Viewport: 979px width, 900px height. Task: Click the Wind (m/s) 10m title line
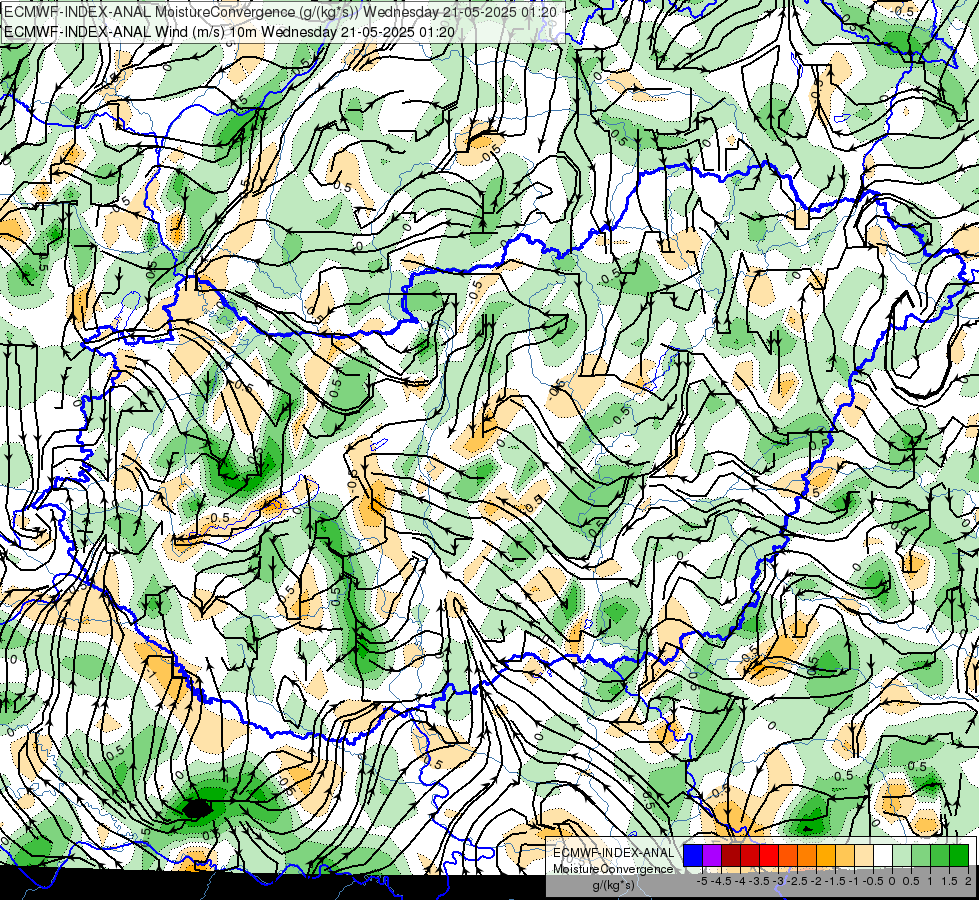229,32
